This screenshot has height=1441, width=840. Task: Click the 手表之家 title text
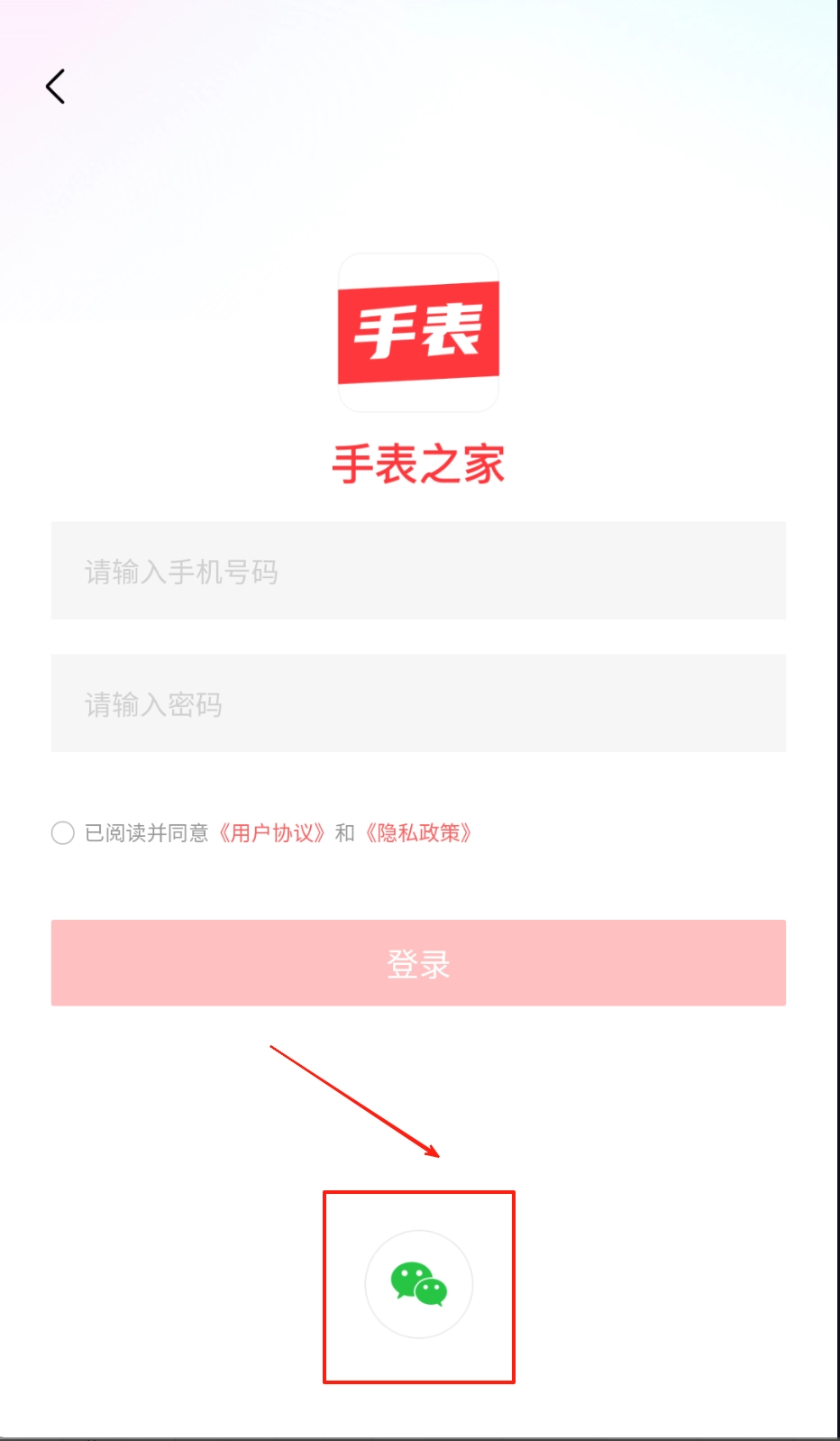coord(418,464)
